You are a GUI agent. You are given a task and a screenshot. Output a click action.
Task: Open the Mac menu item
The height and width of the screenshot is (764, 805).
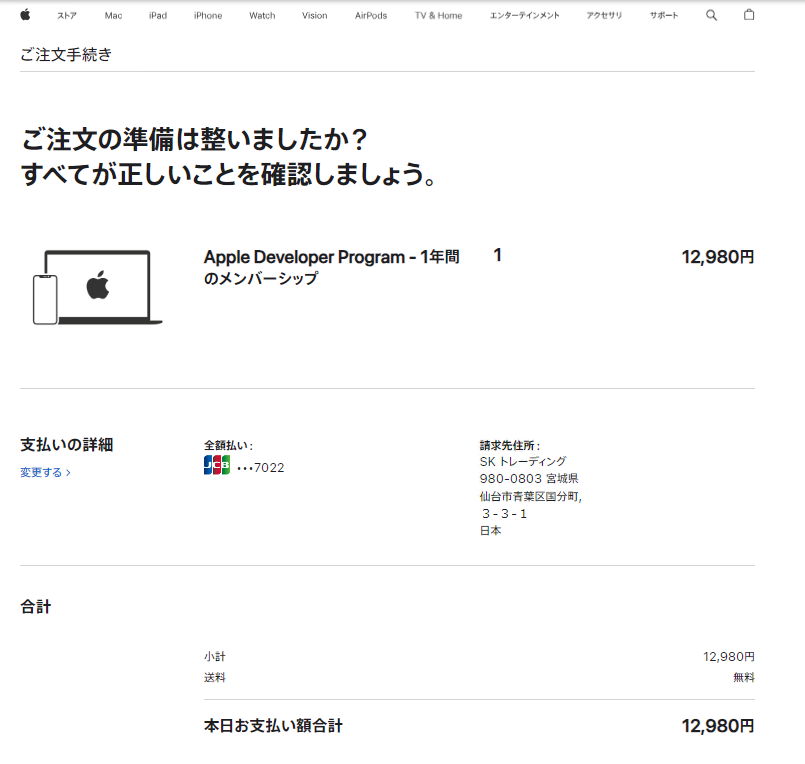pyautogui.click(x=113, y=16)
